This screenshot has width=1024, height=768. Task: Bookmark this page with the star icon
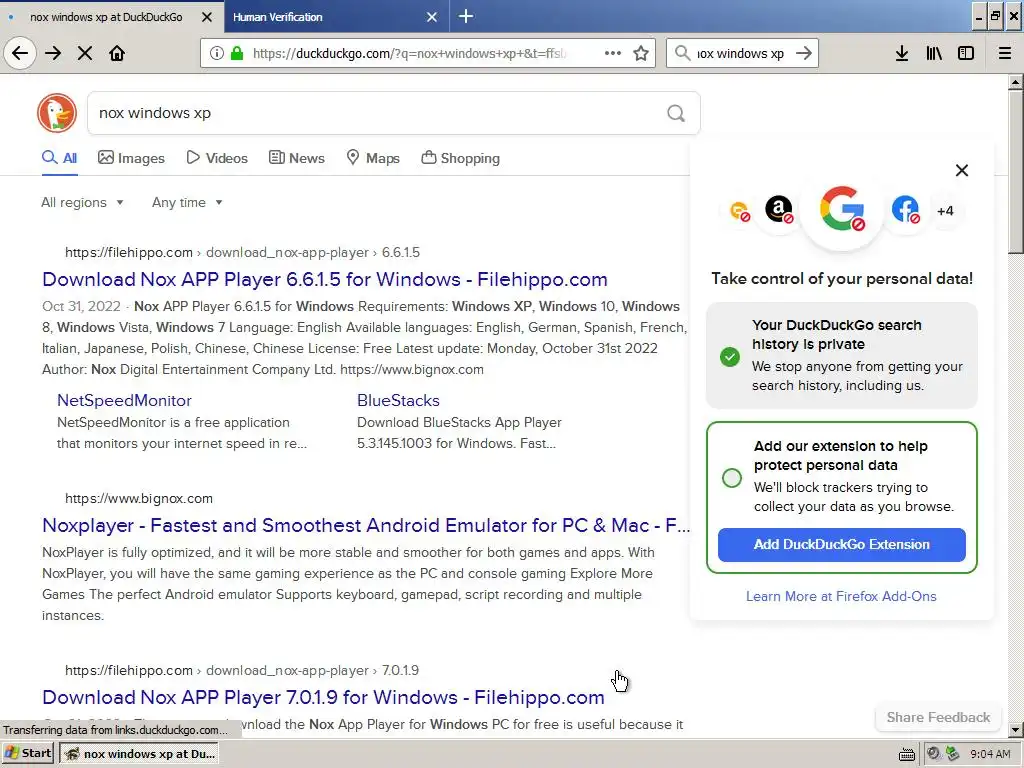point(641,54)
